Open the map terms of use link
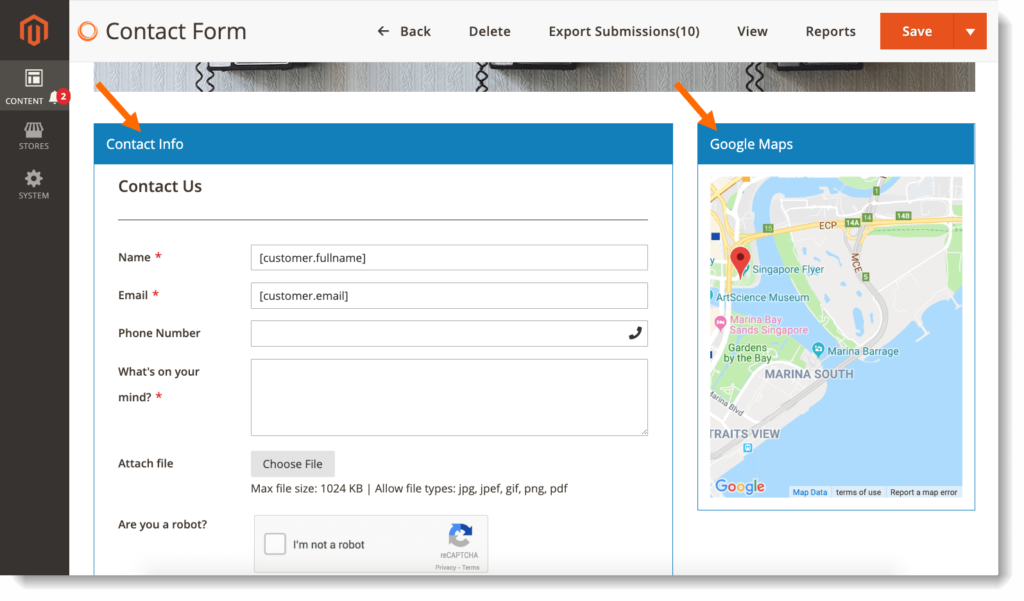 pyautogui.click(x=858, y=493)
